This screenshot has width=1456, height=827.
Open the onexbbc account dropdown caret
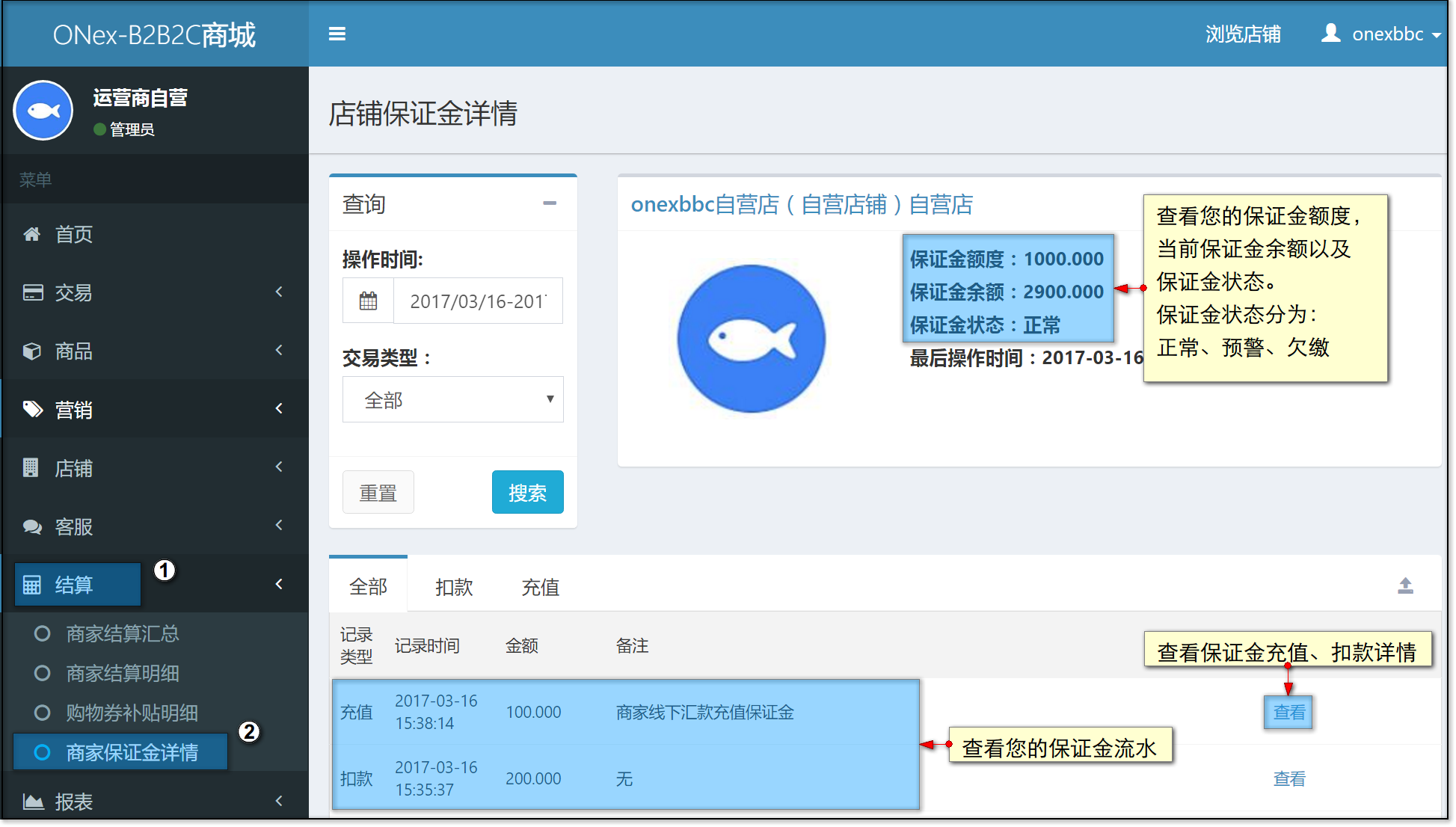click(1436, 35)
